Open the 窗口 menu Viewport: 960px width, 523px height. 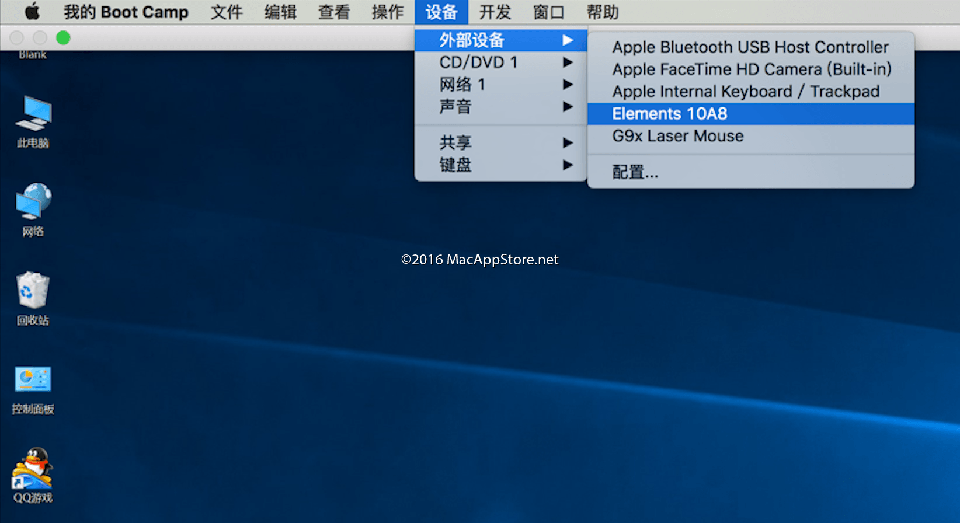click(x=549, y=12)
